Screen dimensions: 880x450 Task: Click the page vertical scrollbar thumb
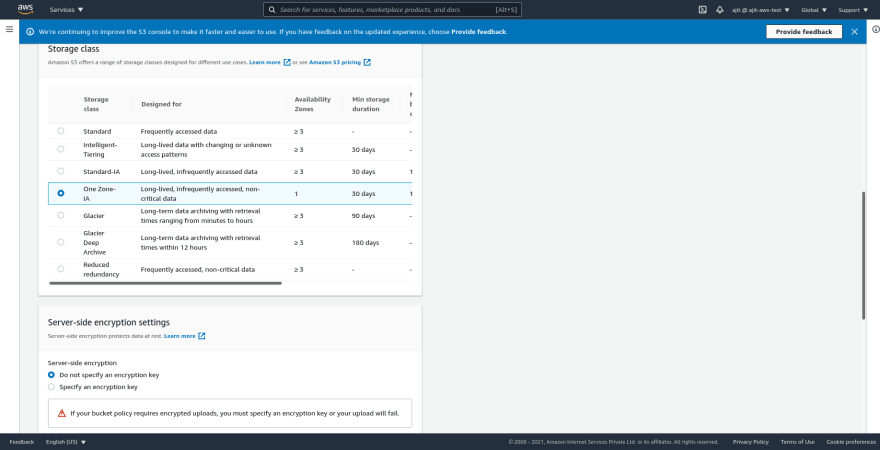863,256
